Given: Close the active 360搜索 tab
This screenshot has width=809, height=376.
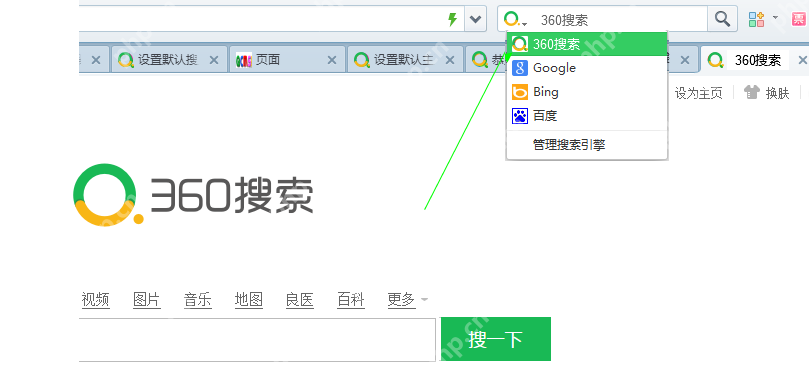Looking at the screenshot, I should click(x=803, y=60).
